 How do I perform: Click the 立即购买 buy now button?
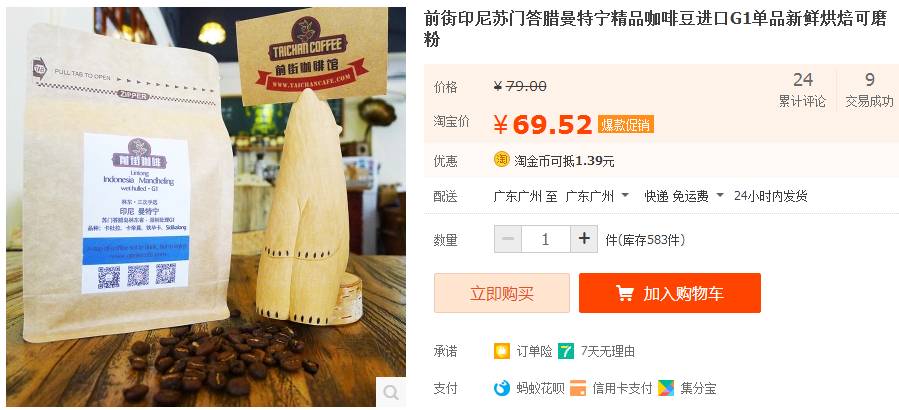[x=502, y=293]
